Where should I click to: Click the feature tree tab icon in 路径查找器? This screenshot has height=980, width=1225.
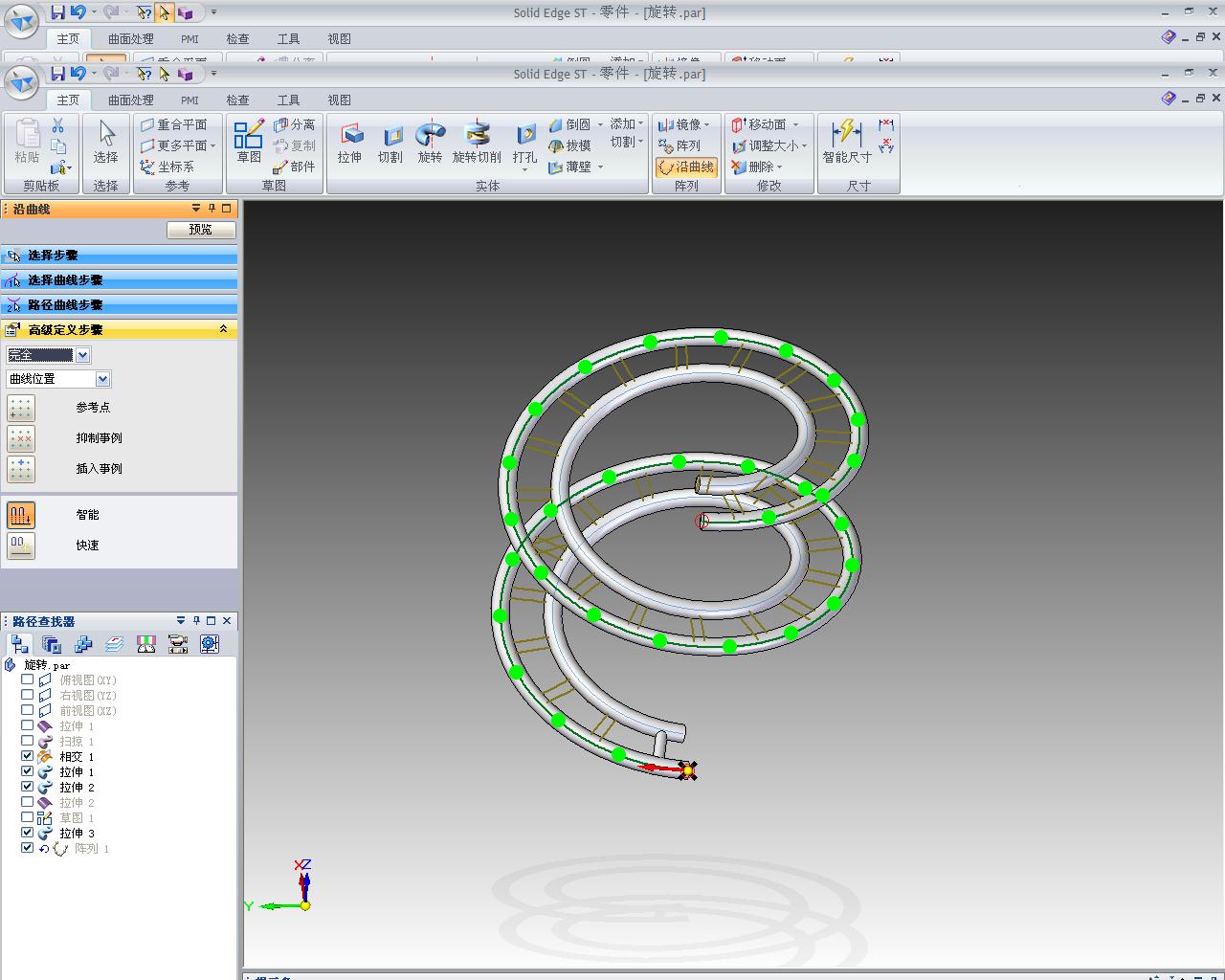(19, 644)
